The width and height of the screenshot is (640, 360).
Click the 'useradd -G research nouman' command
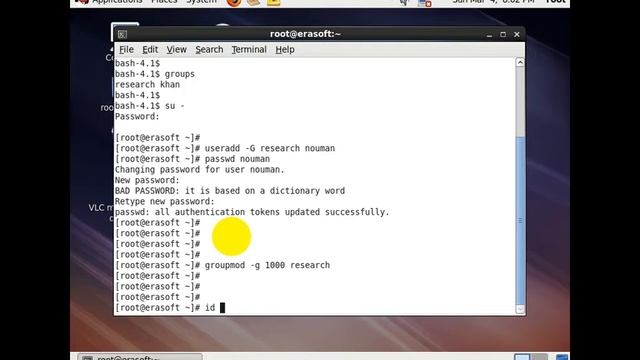click(270, 148)
